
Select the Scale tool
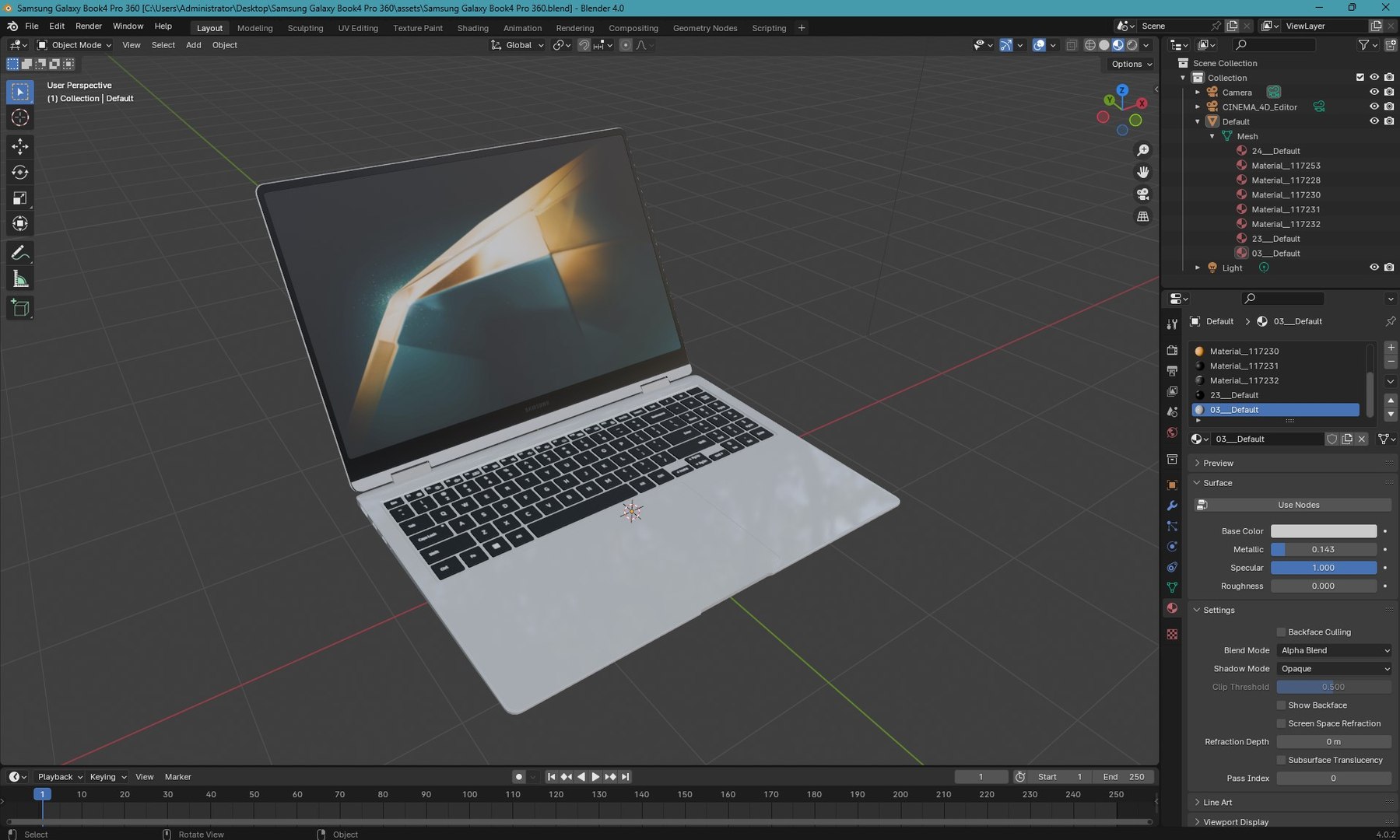[20, 198]
